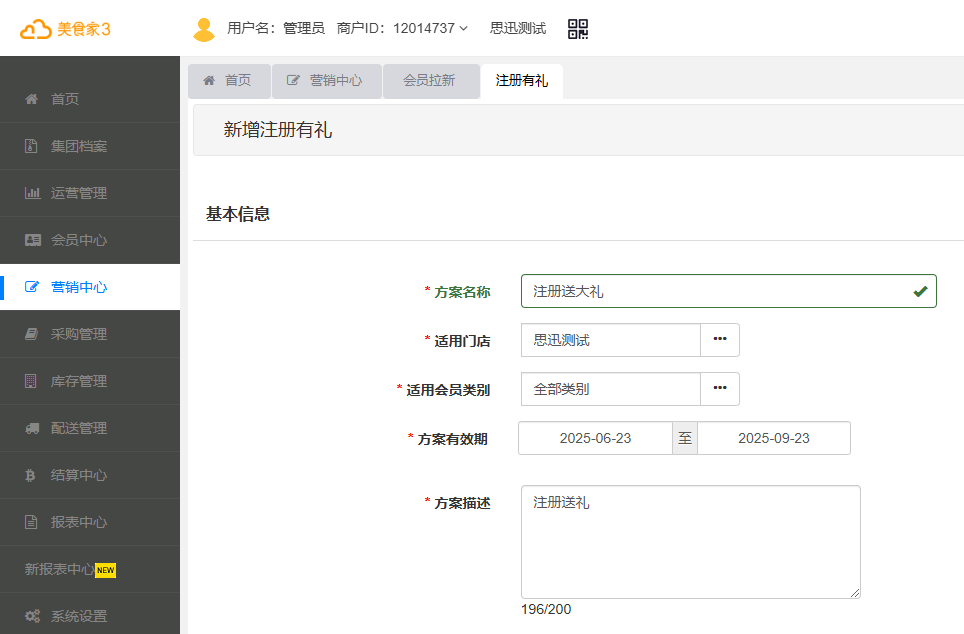Click the 196/200 character counter
Viewport: 964px width, 634px height.
[x=546, y=609]
